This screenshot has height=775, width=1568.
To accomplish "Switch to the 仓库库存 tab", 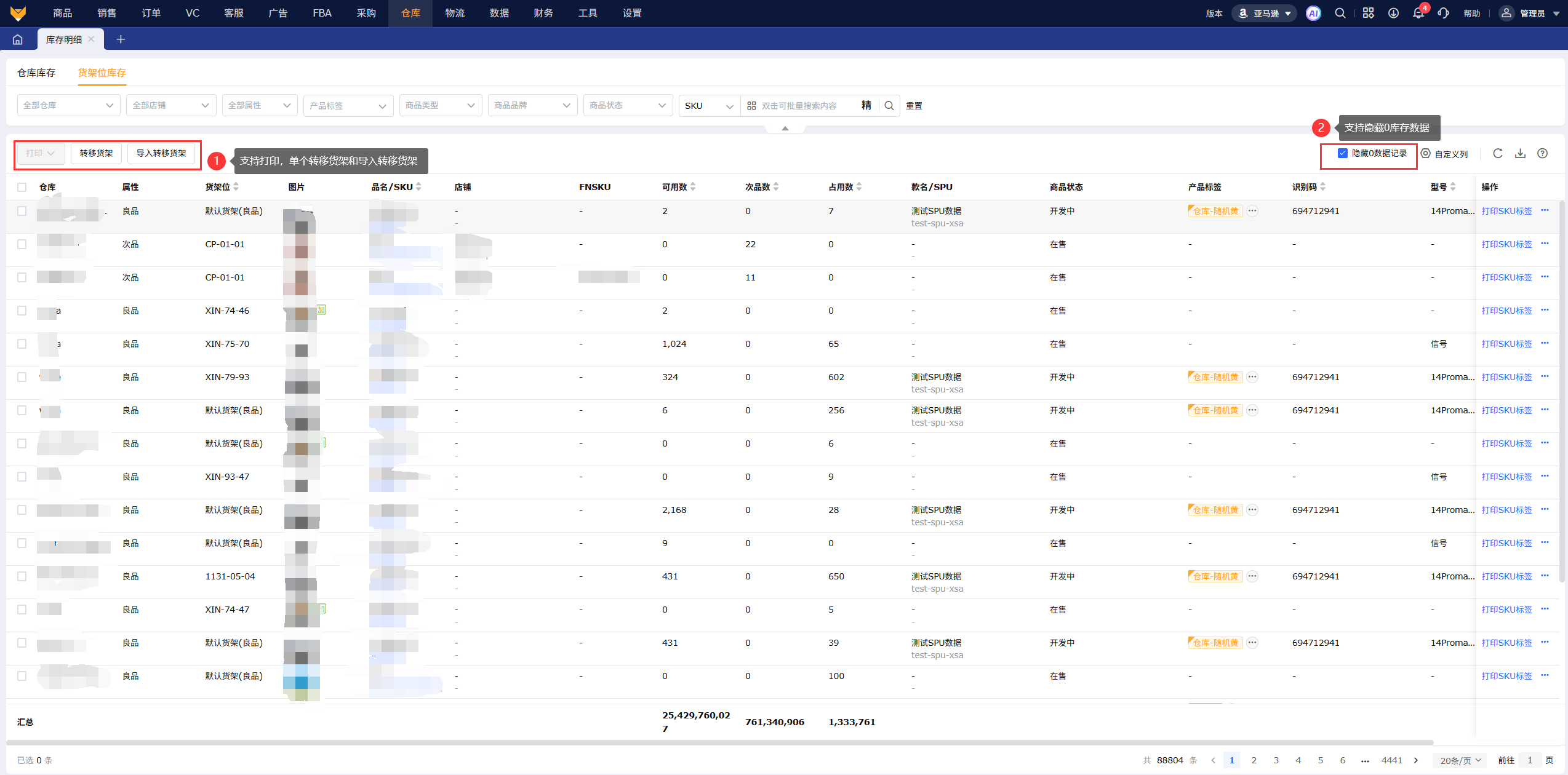I will pyautogui.click(x=36, y=73).
